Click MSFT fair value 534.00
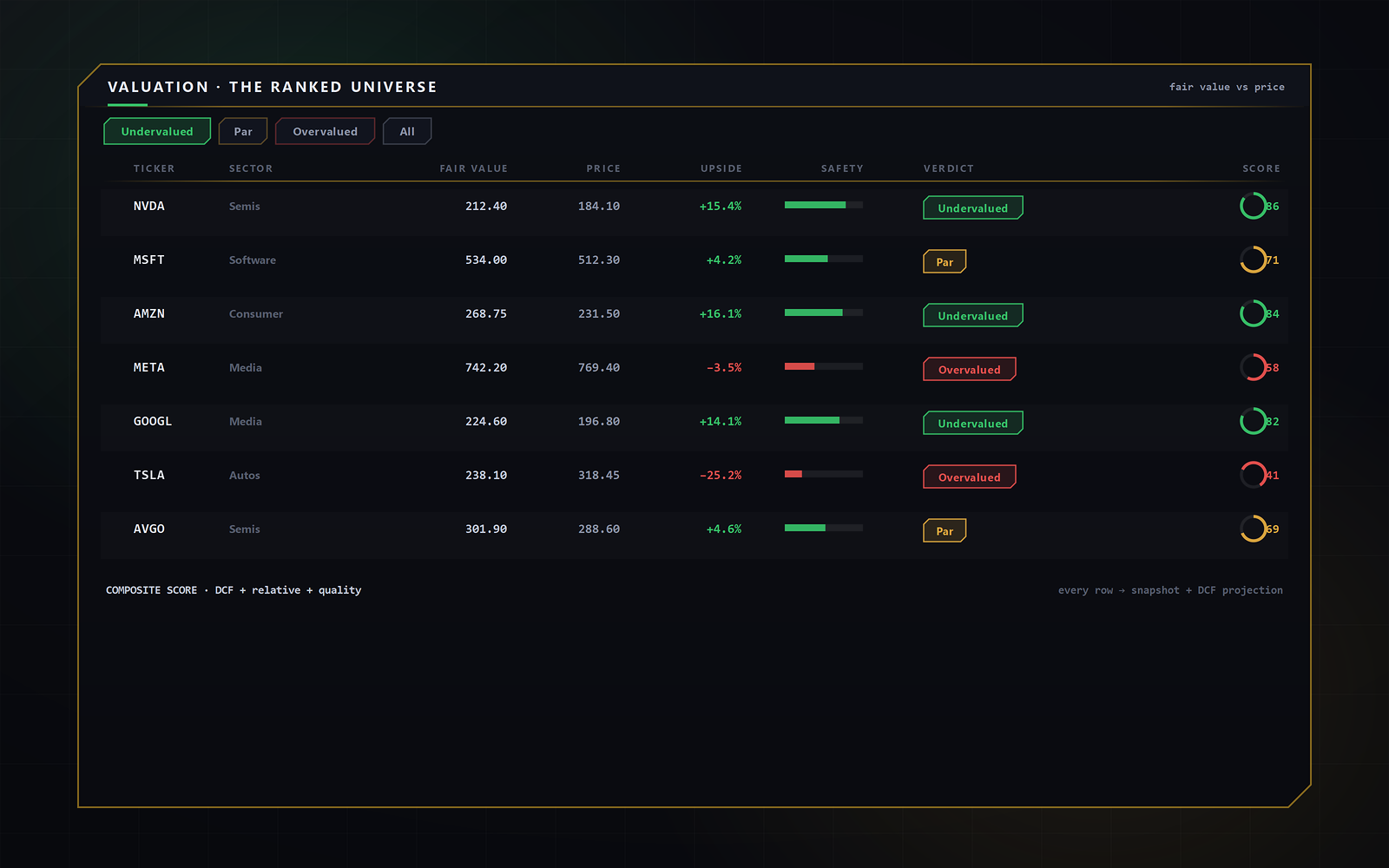 [x=486, y=260]
